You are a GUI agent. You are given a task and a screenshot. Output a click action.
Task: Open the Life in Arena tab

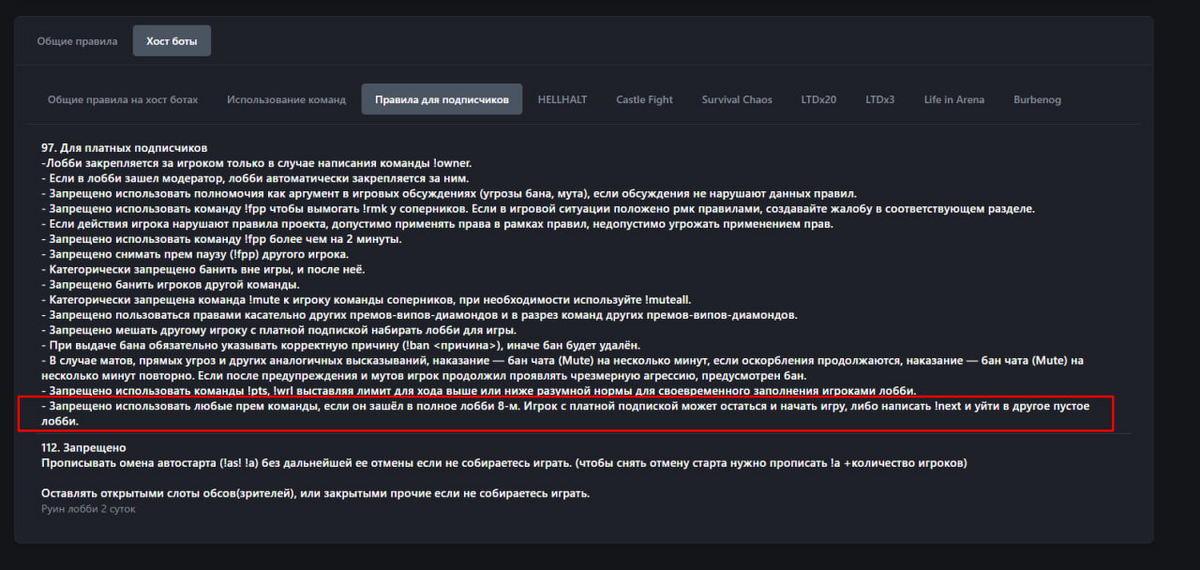pos(954,100)
